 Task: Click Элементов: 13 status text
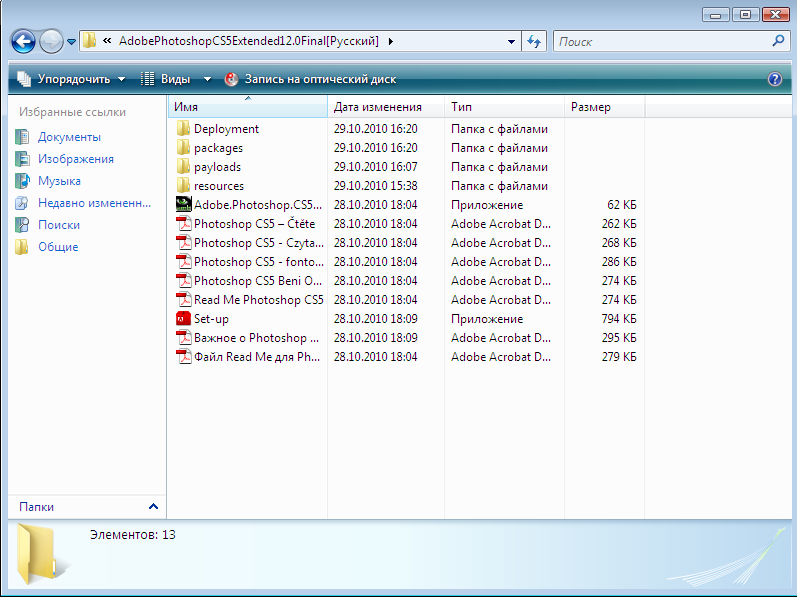coord(133,535)
